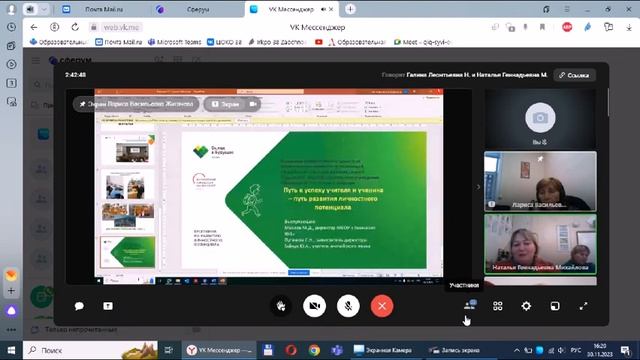The height and width of the screenshot is (360, 640).
Task: Open Task View on the taskbar
Action: click(168, 350)
